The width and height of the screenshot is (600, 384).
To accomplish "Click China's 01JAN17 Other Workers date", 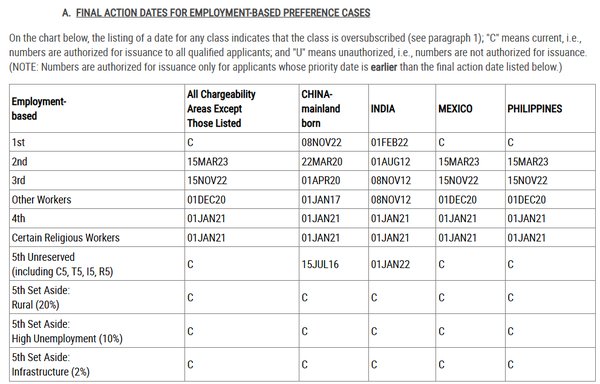I will (x=321, y=200).
